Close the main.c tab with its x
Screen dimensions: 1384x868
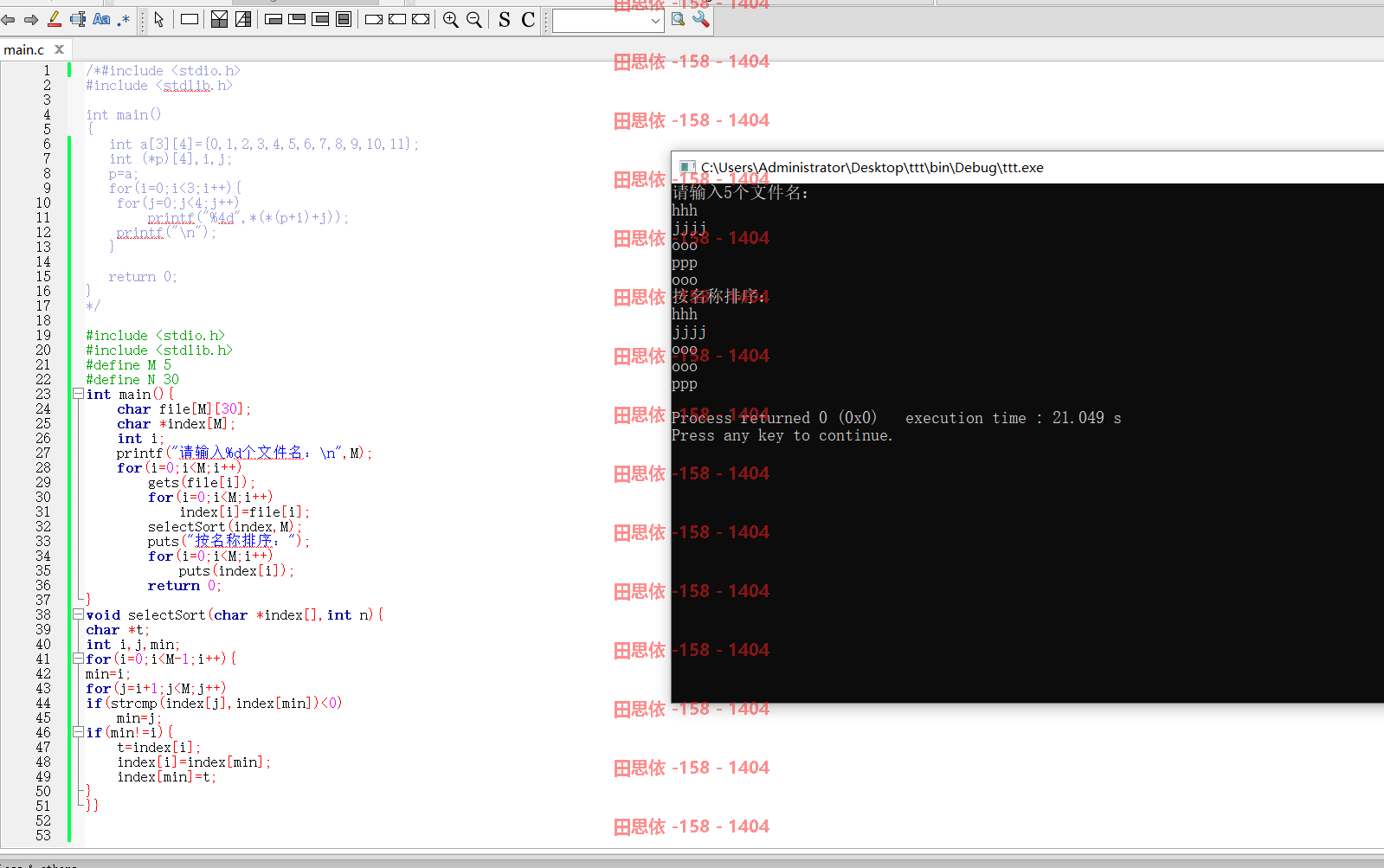(59, 49)
